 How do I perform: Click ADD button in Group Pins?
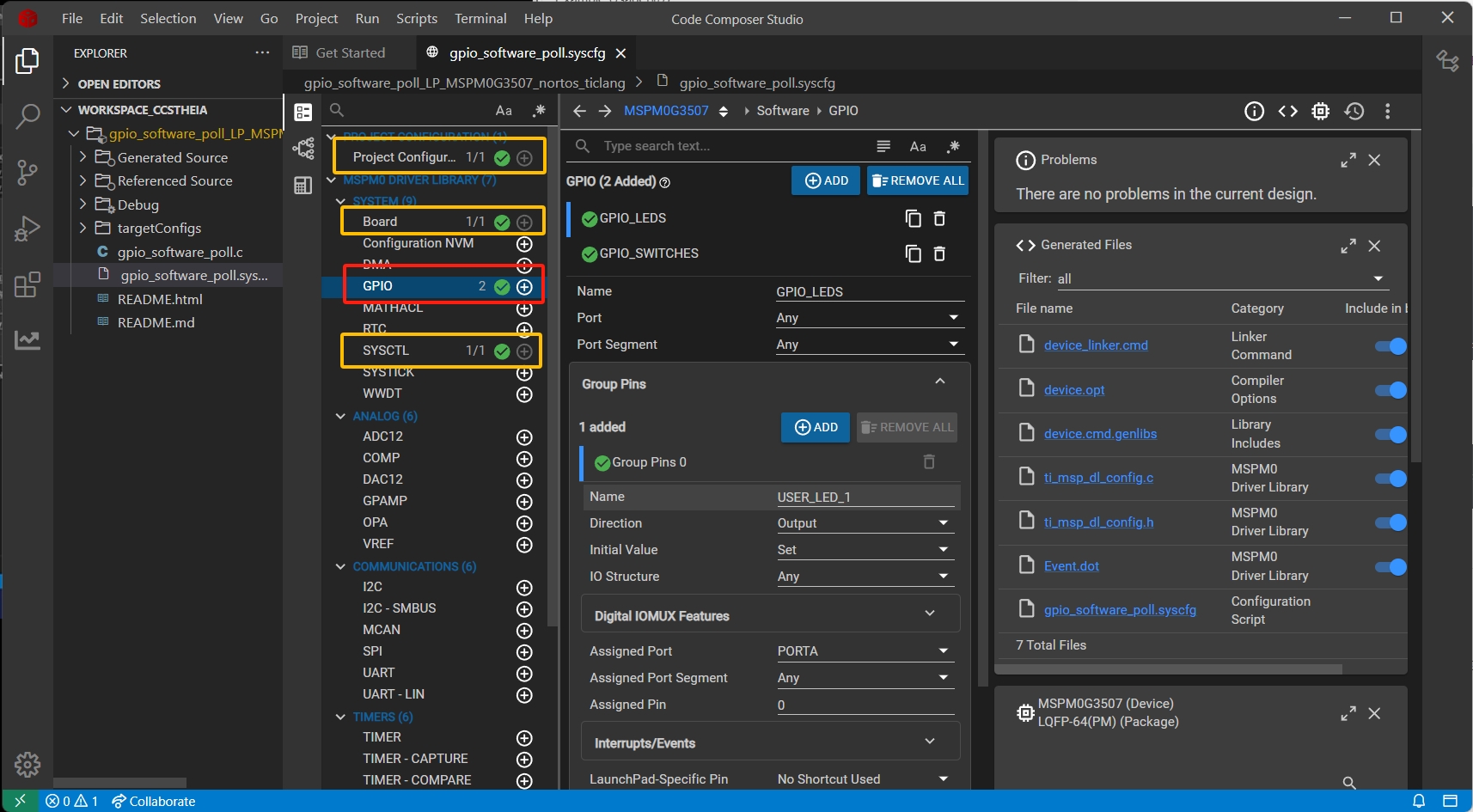pos(816,427)
